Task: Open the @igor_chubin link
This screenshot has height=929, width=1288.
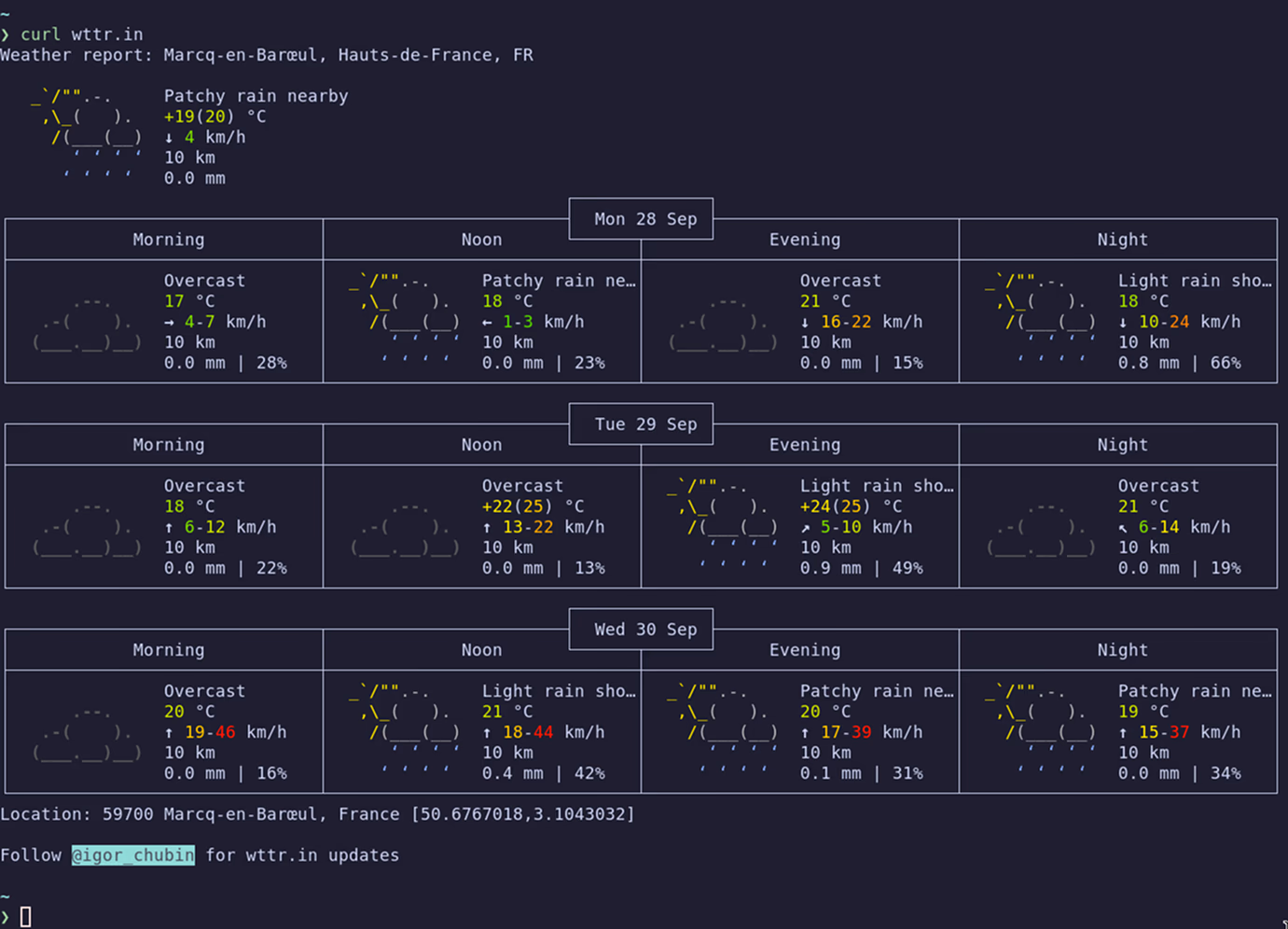Action: tap(133, 855)
